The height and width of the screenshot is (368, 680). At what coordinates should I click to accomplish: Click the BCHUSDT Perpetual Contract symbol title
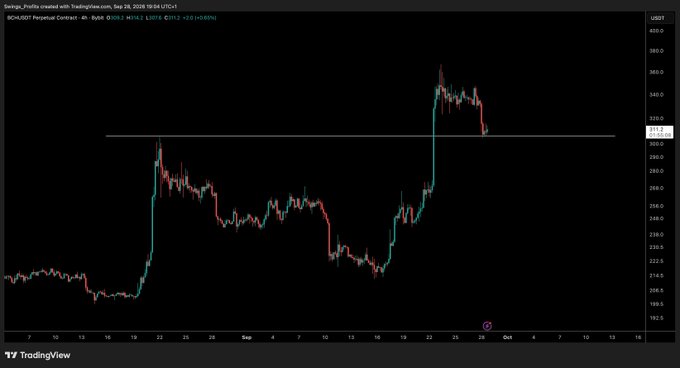[42, 18]
